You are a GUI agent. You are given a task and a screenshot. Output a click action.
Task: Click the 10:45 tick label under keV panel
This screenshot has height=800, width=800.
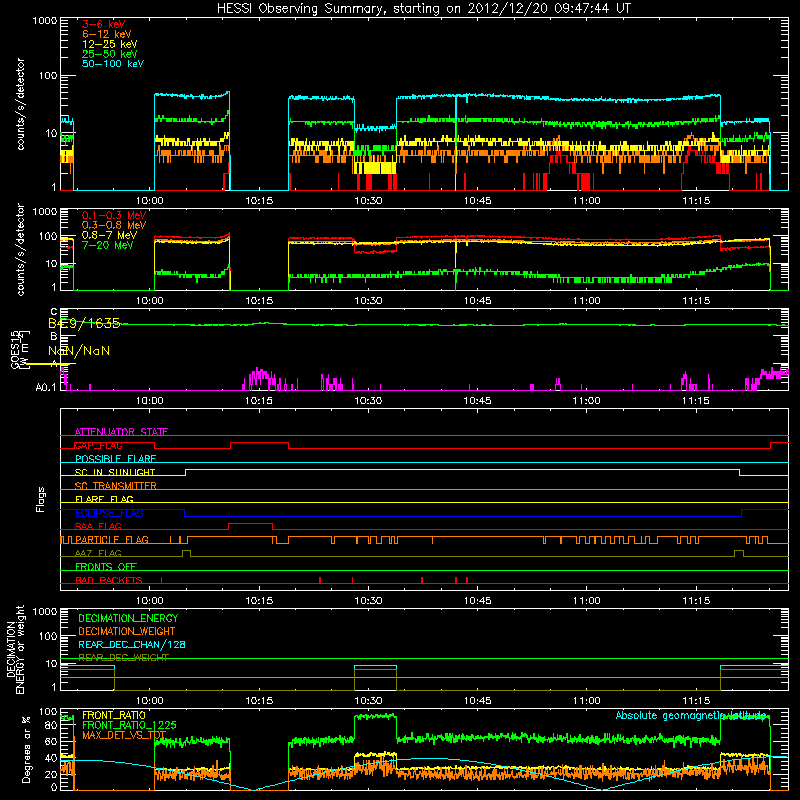coord(477,201)
